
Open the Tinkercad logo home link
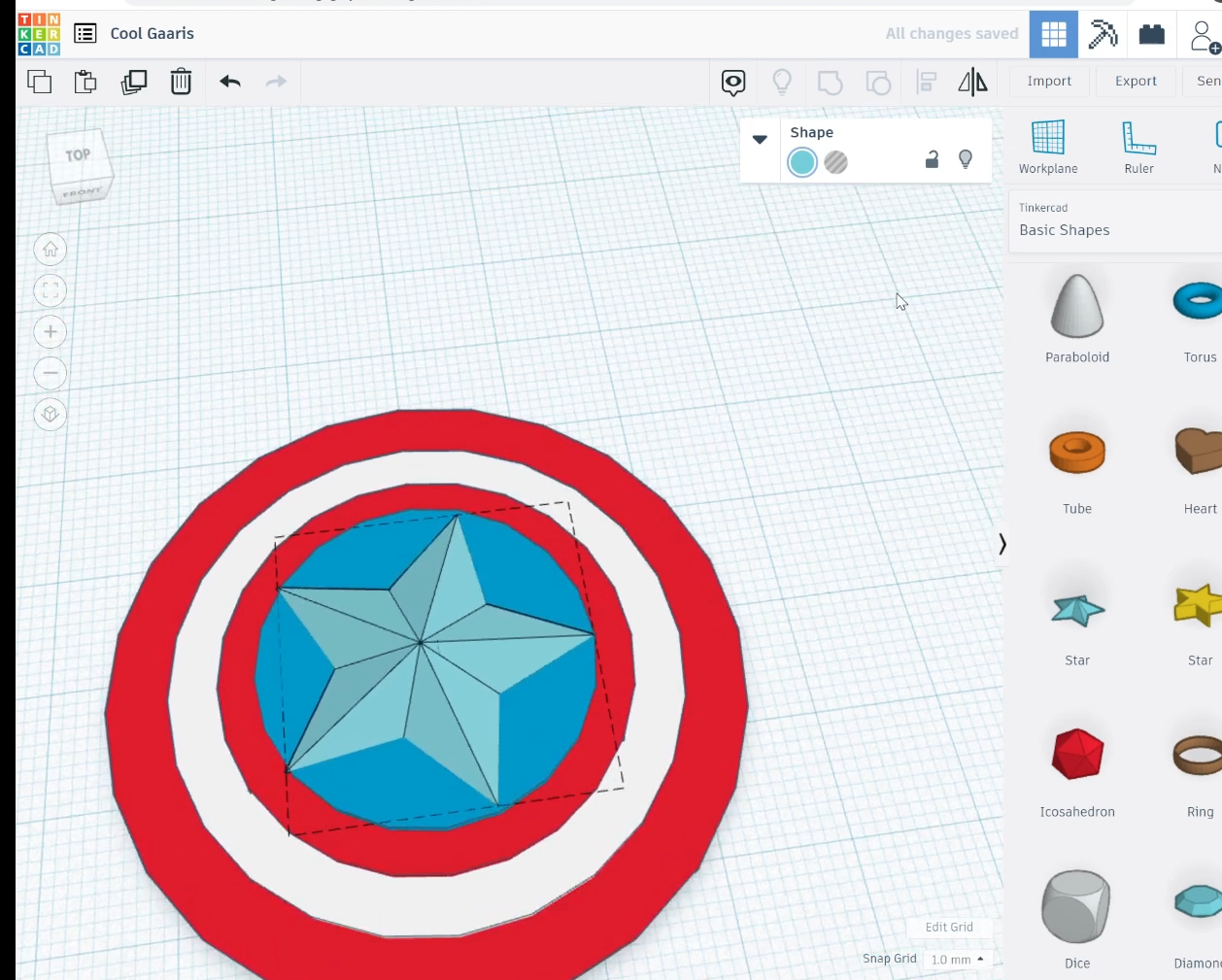pyautogui.click(x=39, y=34)
